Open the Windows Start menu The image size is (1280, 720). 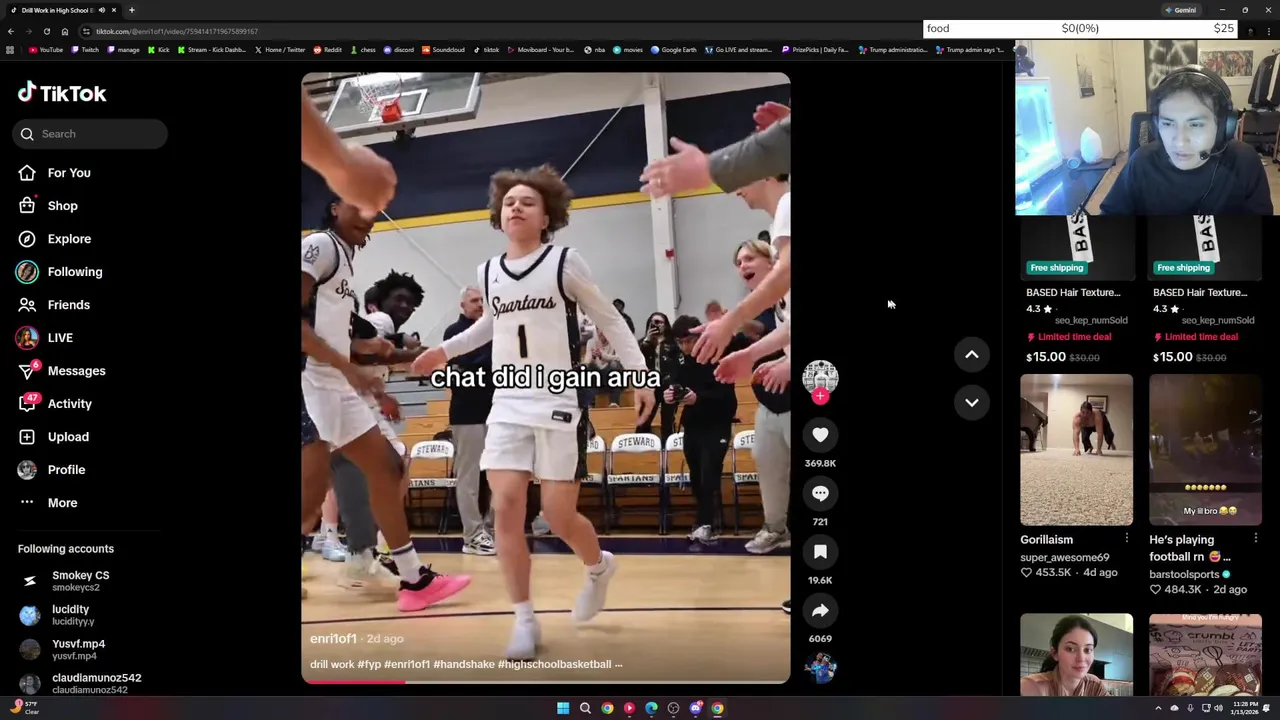(x=563, y=708)
